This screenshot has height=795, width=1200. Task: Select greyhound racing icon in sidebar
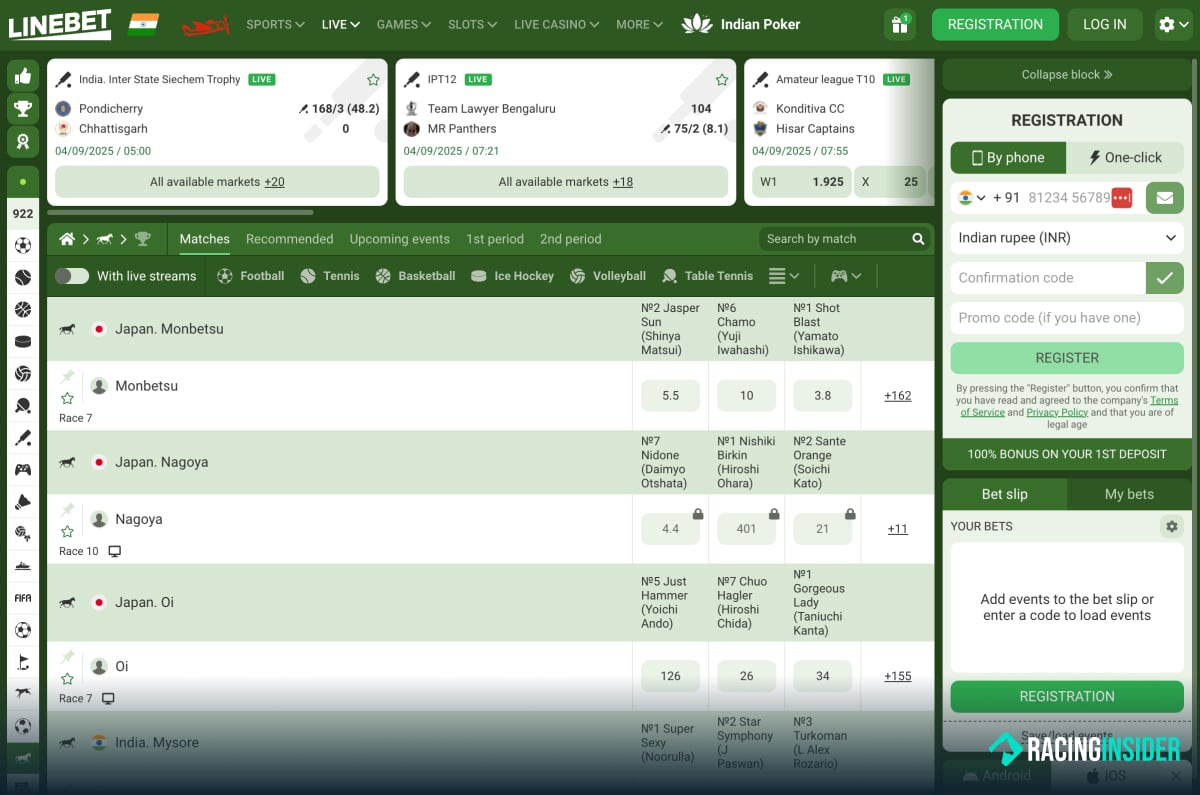tap(23, 694)
